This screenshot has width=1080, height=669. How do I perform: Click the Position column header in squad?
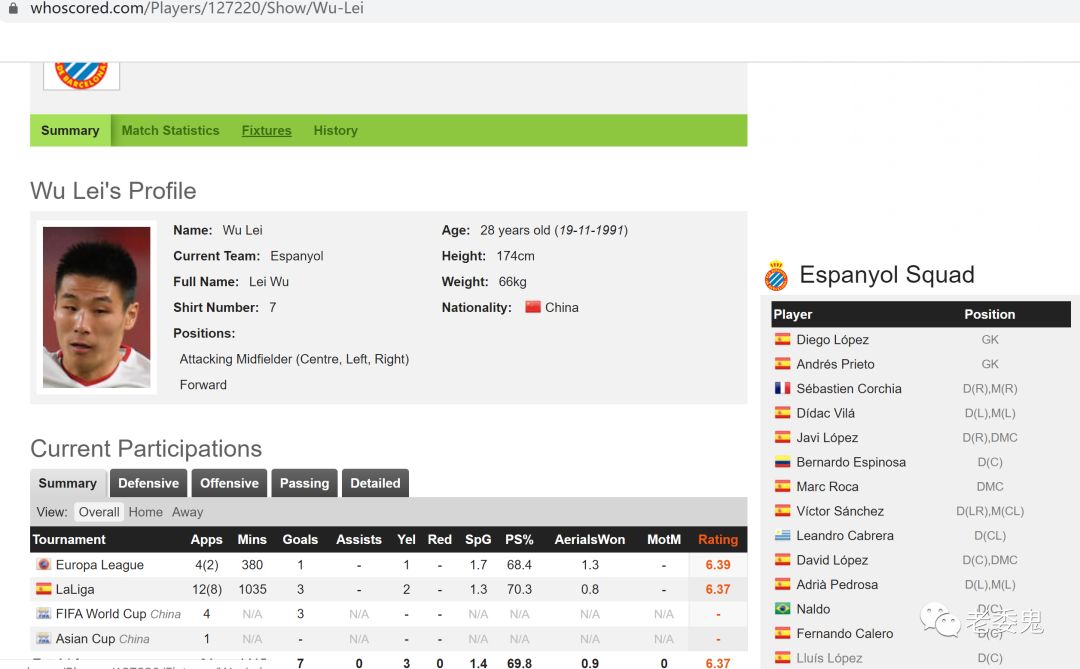pos(989,314)
